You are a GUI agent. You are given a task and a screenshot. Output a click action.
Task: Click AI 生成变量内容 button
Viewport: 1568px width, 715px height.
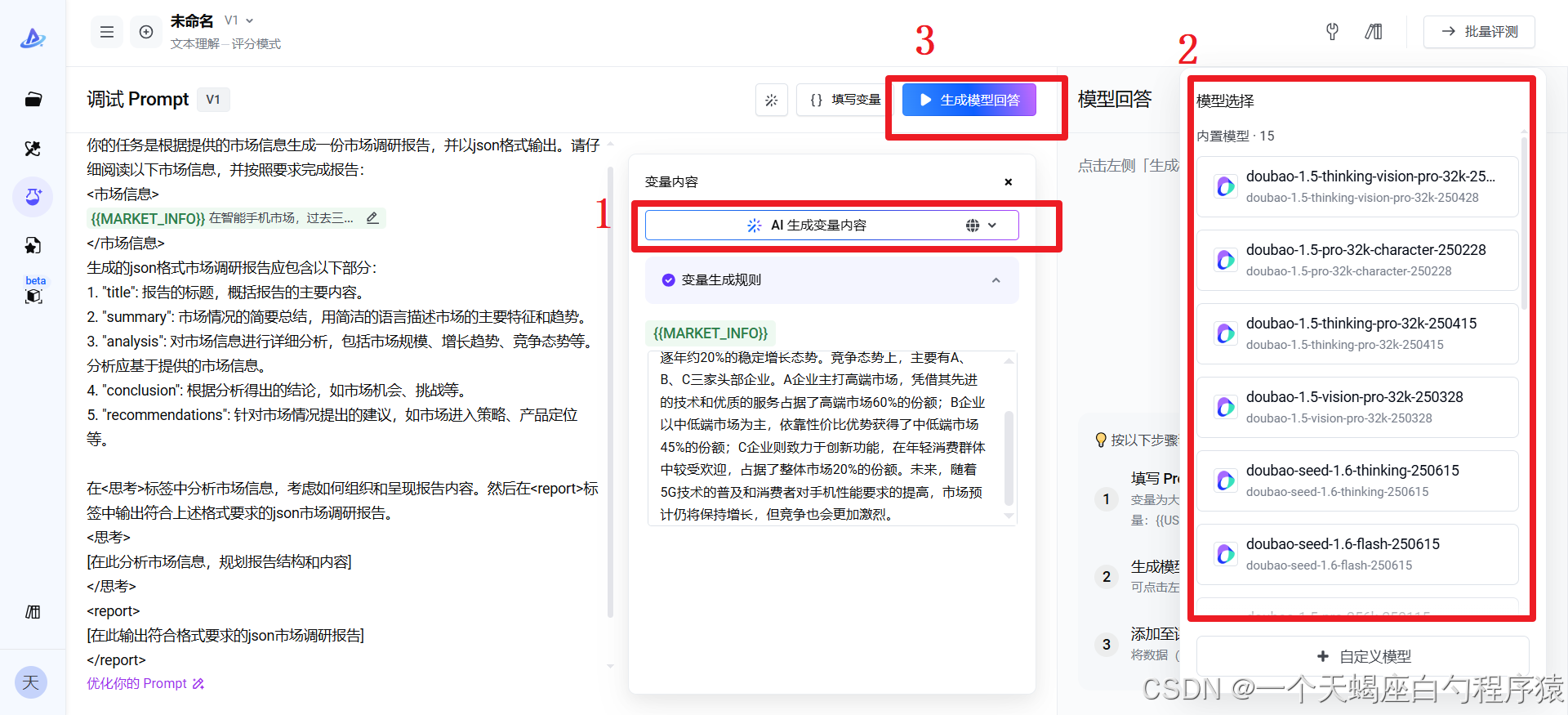click(832, 226)
